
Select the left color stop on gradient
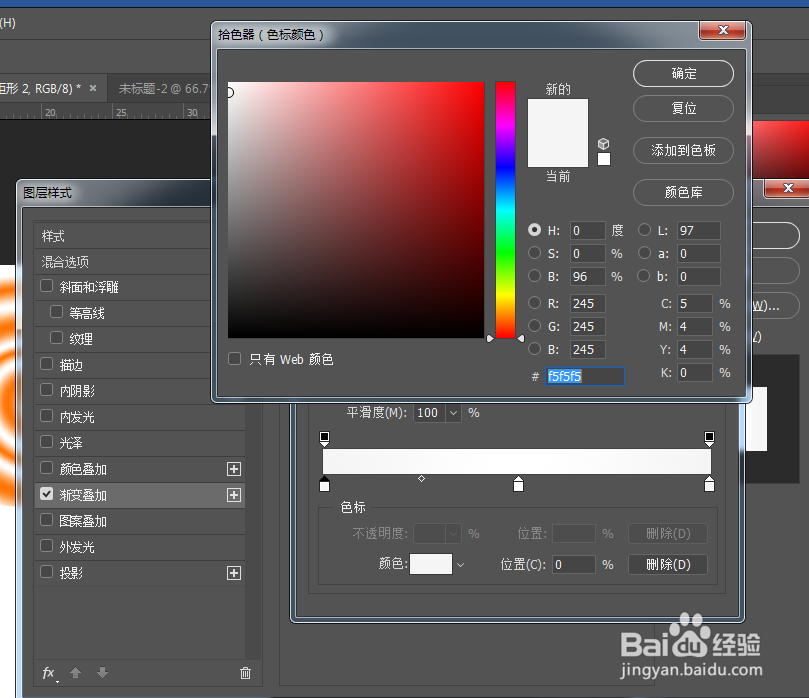click(324, 484)
